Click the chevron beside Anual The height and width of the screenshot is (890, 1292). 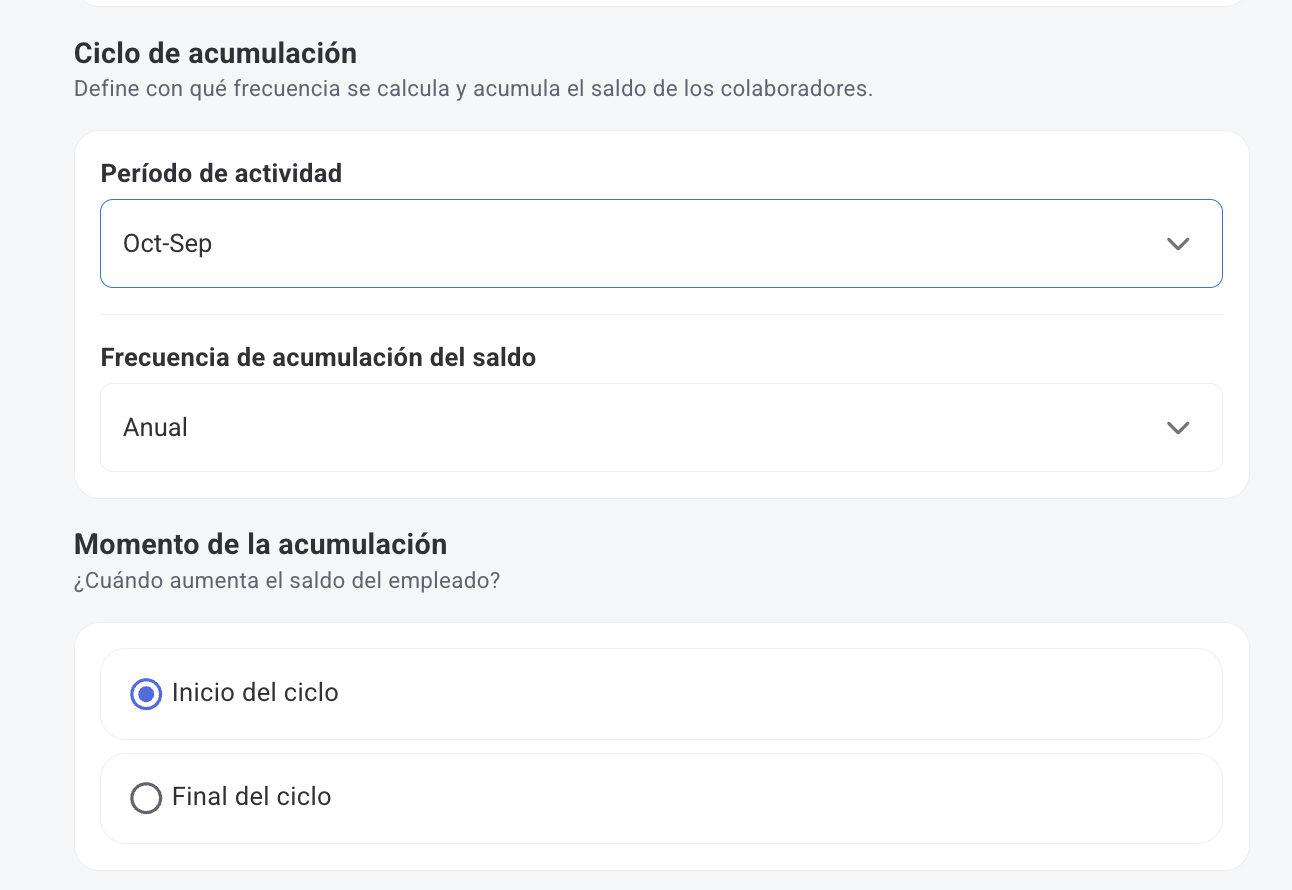pos(1178,427)
